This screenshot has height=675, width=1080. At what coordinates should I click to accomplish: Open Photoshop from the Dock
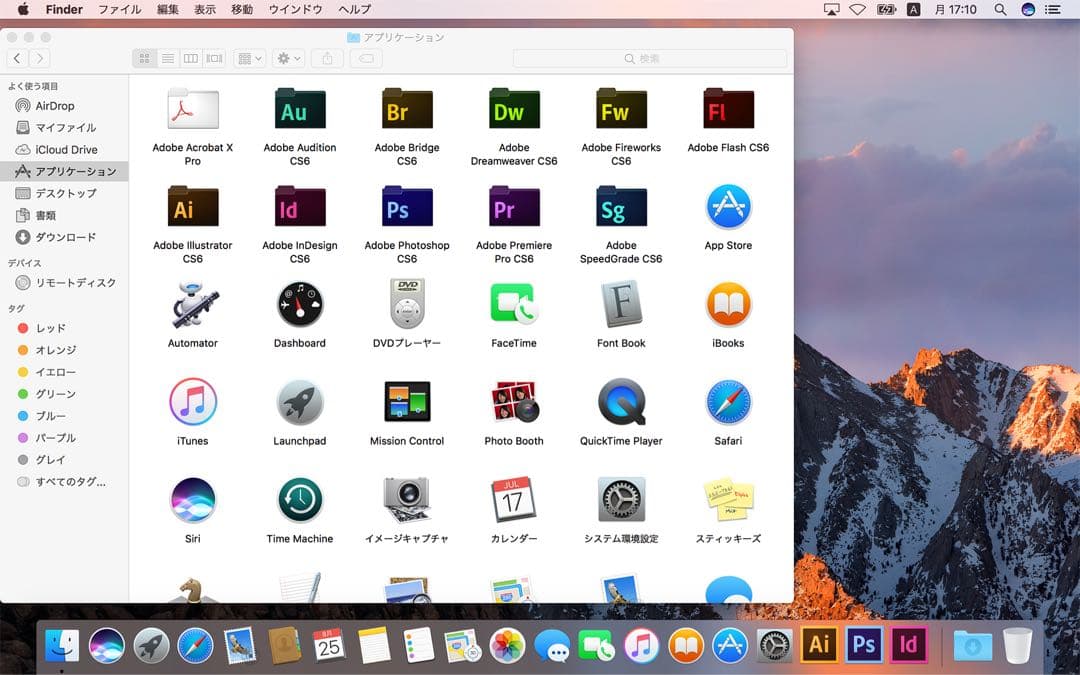click(863, 645)
